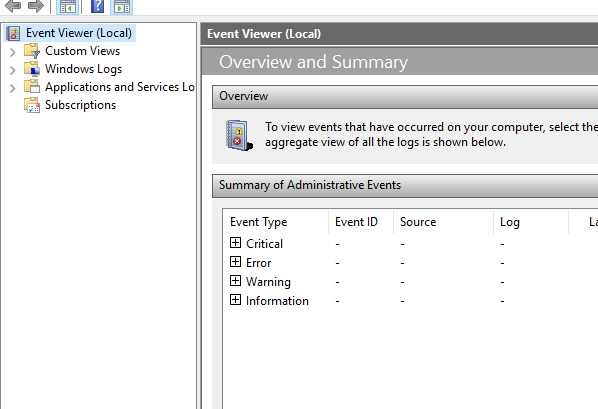Click the Subscriptions folder icon
This screenshot has width=598, height=409.
tap(32, 105)
